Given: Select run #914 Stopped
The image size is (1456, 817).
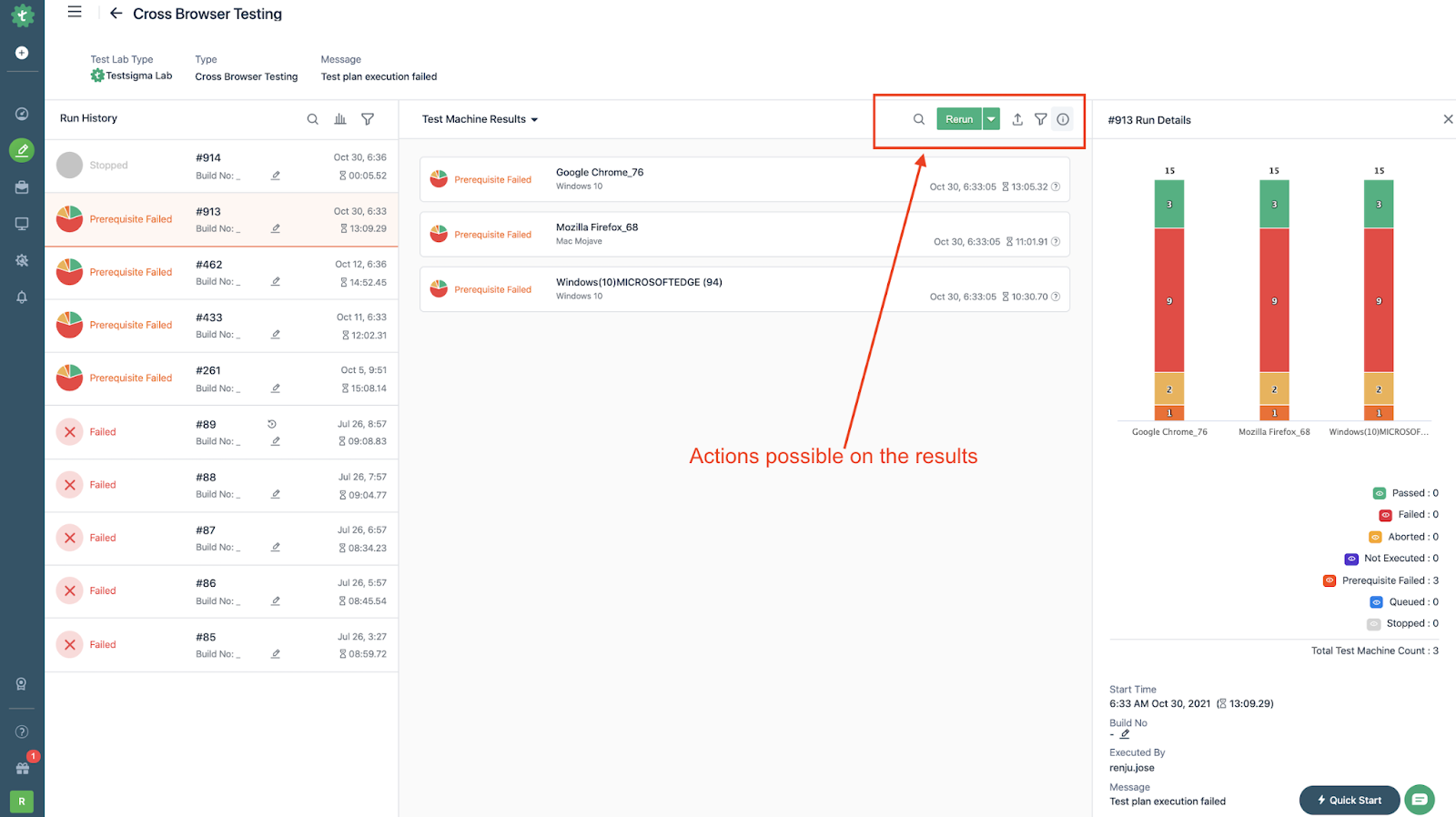Looking at the screenshot, I should pos(221,166).
